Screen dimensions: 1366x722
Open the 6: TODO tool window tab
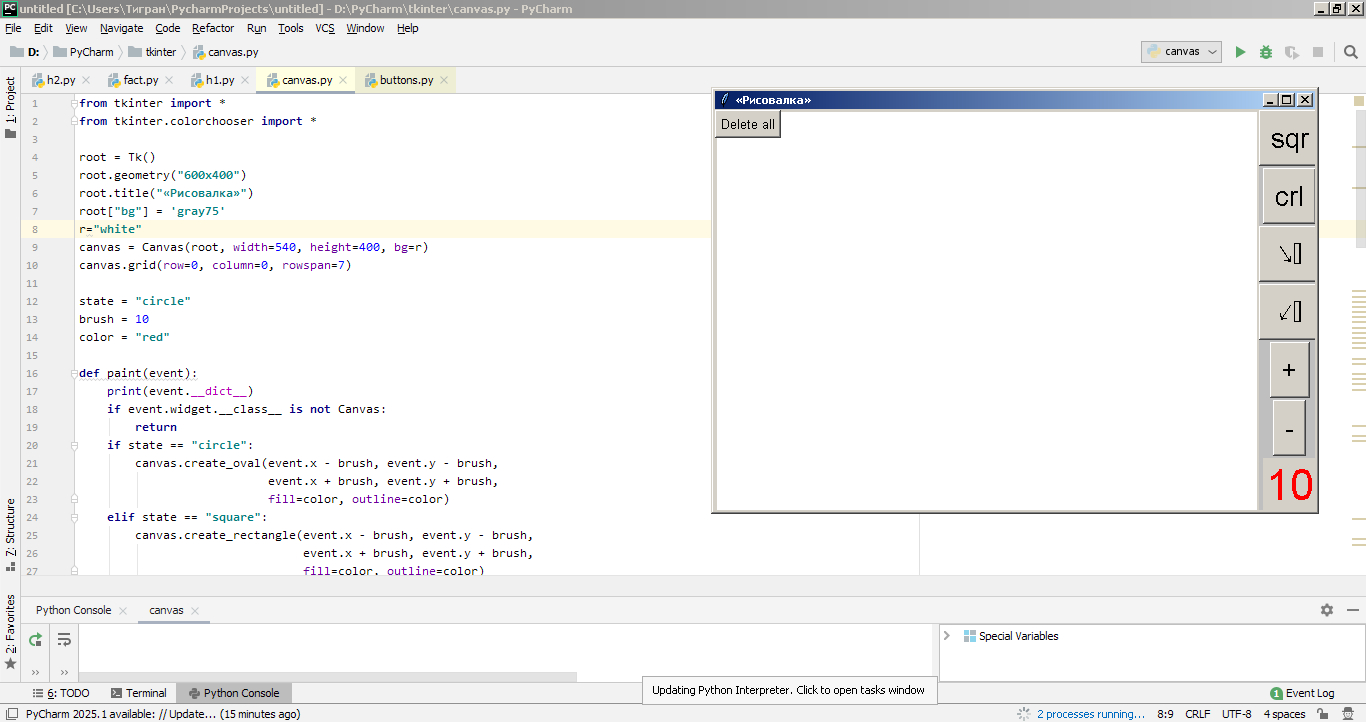[x=61, y=693]
